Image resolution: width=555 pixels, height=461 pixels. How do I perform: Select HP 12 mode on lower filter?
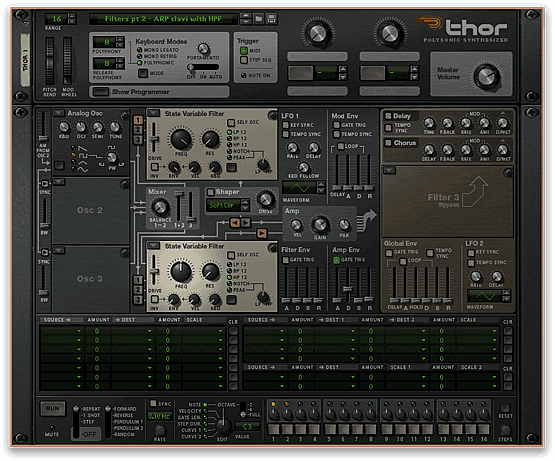pos(229,277)
